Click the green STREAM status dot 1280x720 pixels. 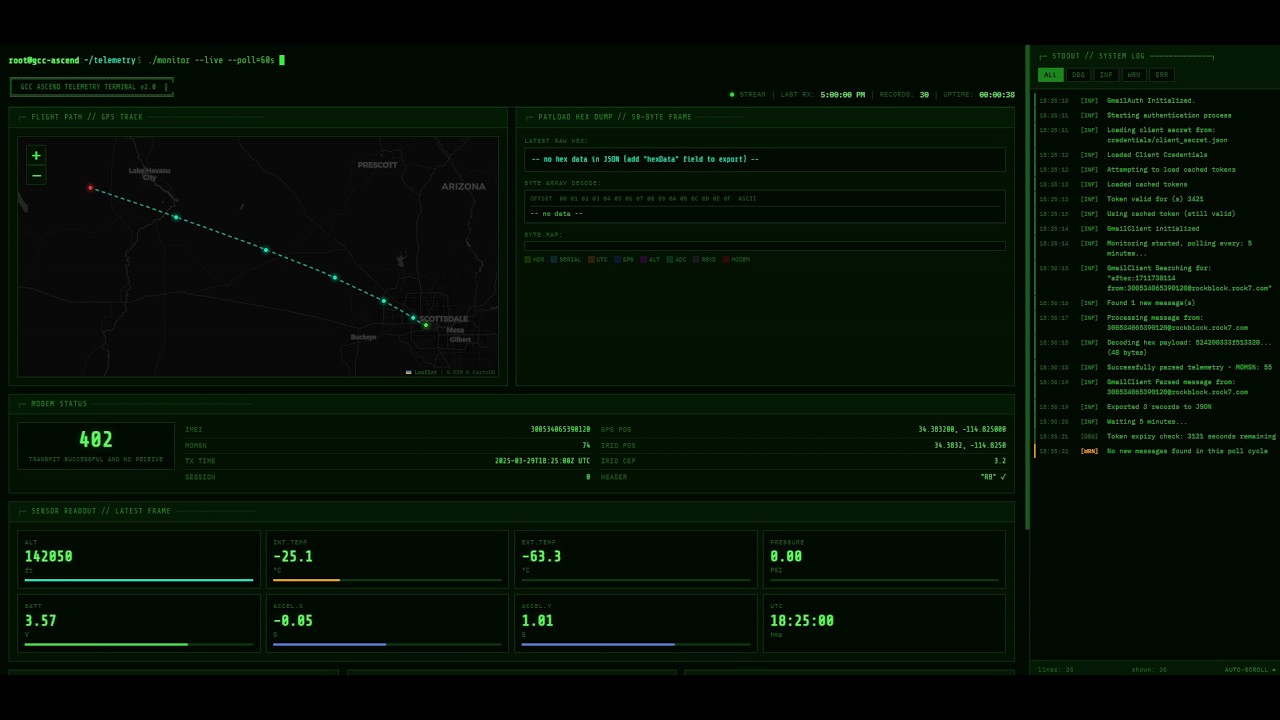click(x=732, y=95)
